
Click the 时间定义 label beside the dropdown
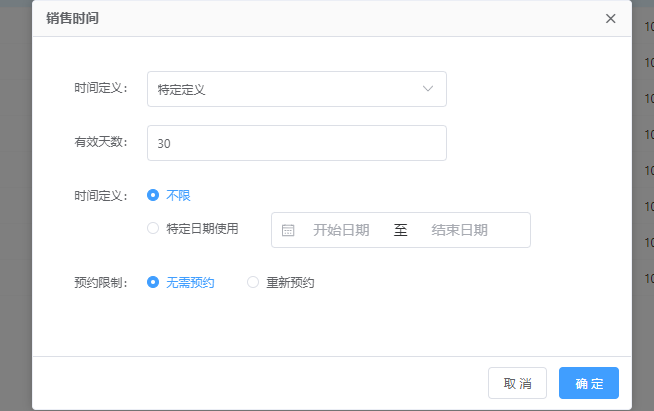coord(101,88)
